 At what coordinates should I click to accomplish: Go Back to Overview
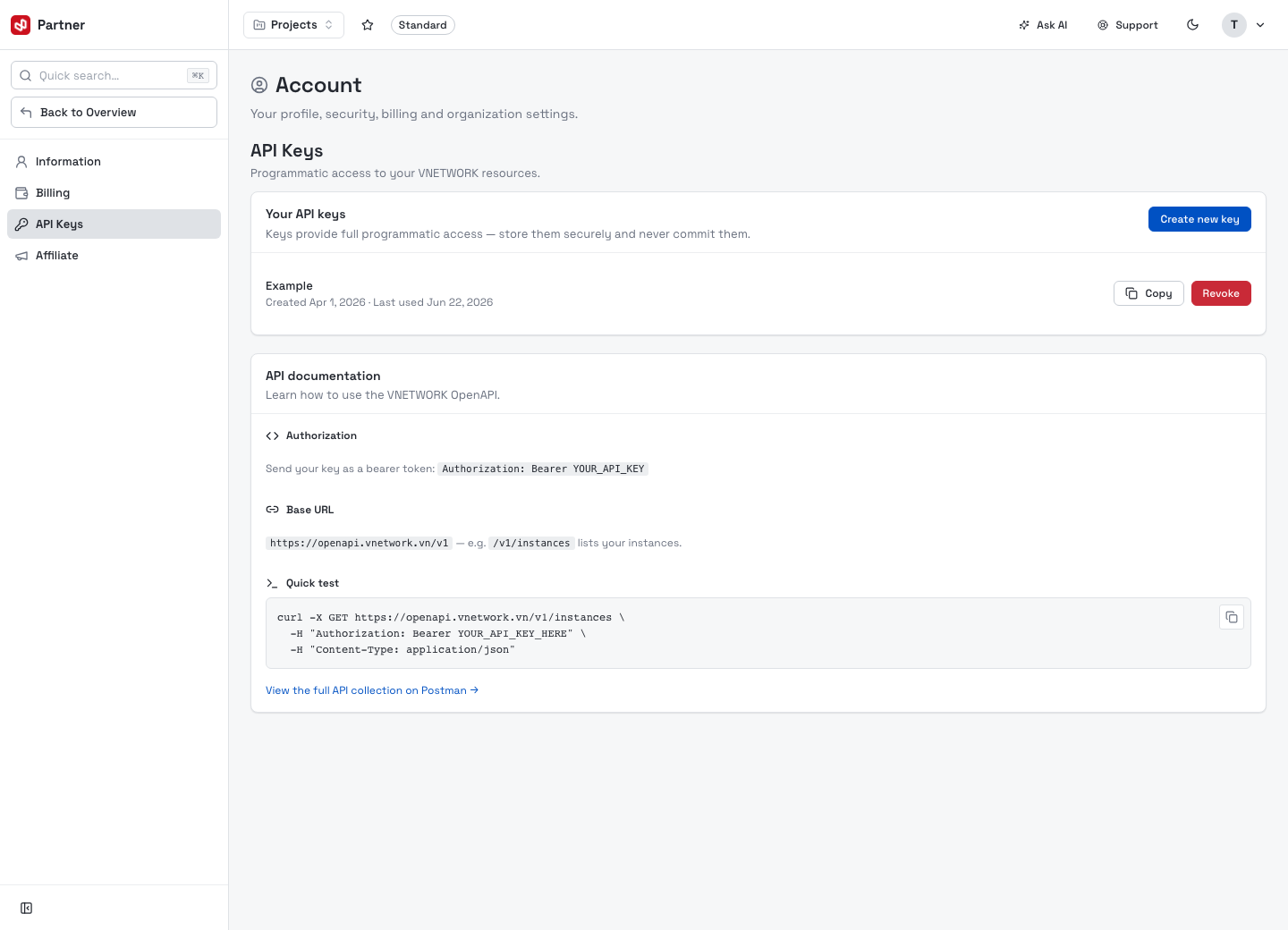[114, 113]
